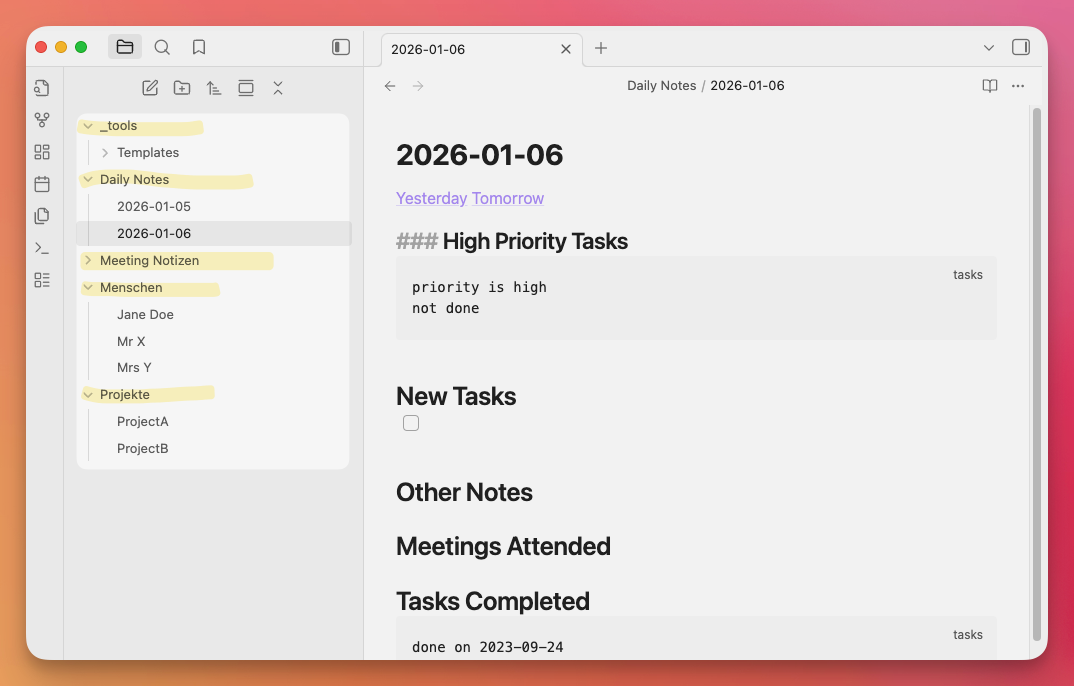Switch to reading view book icon
Image resolution: width=1074 pixels, height=686 pixels.
point(989,86)
